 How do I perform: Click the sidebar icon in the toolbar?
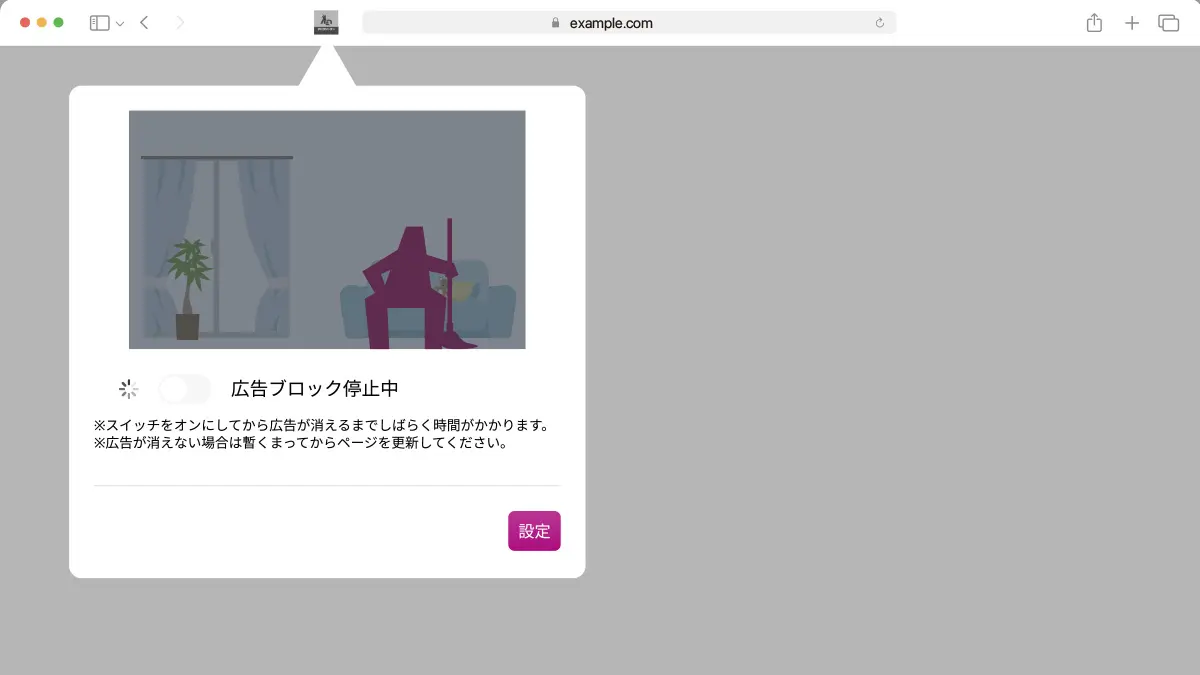point(97,22)
